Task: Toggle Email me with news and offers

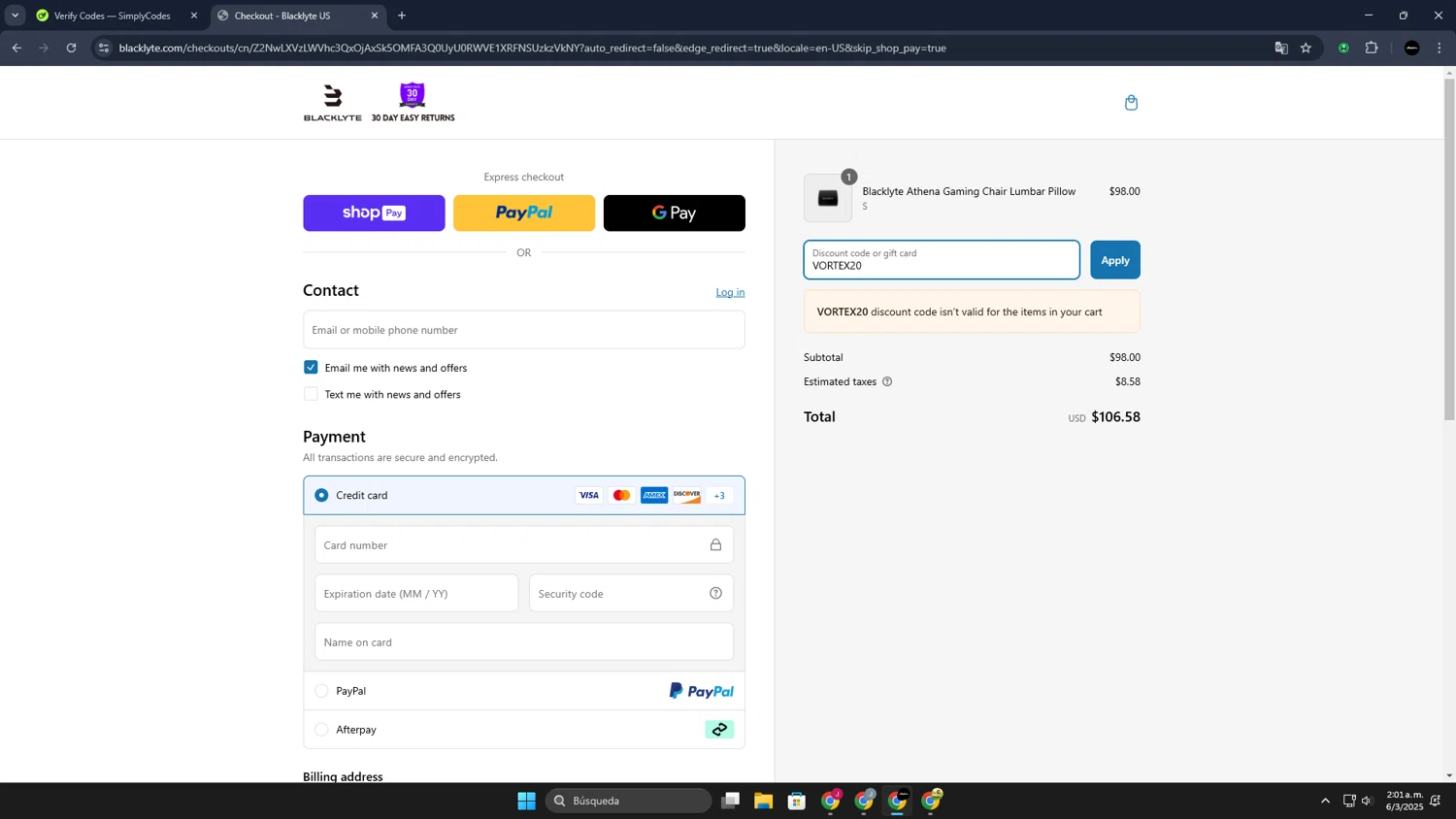Action: click(x=311, y=368)
